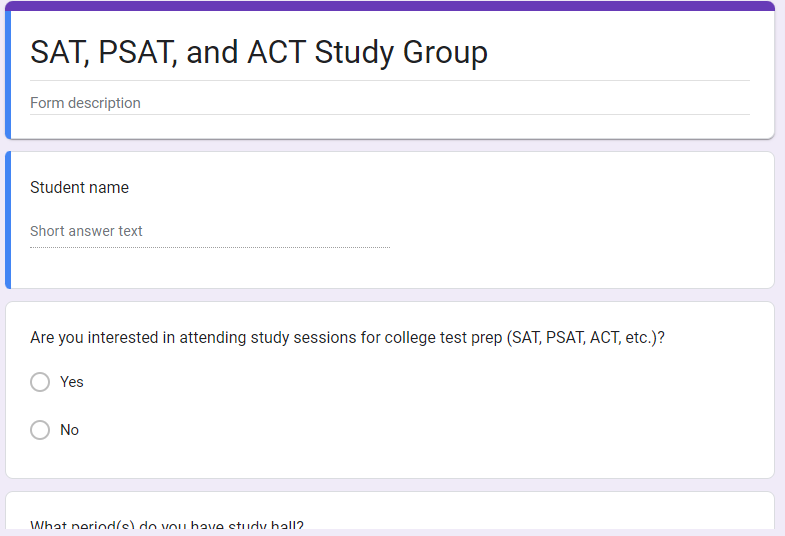Click the Student name question title
The image size is (785, 536).
point(80,187)
